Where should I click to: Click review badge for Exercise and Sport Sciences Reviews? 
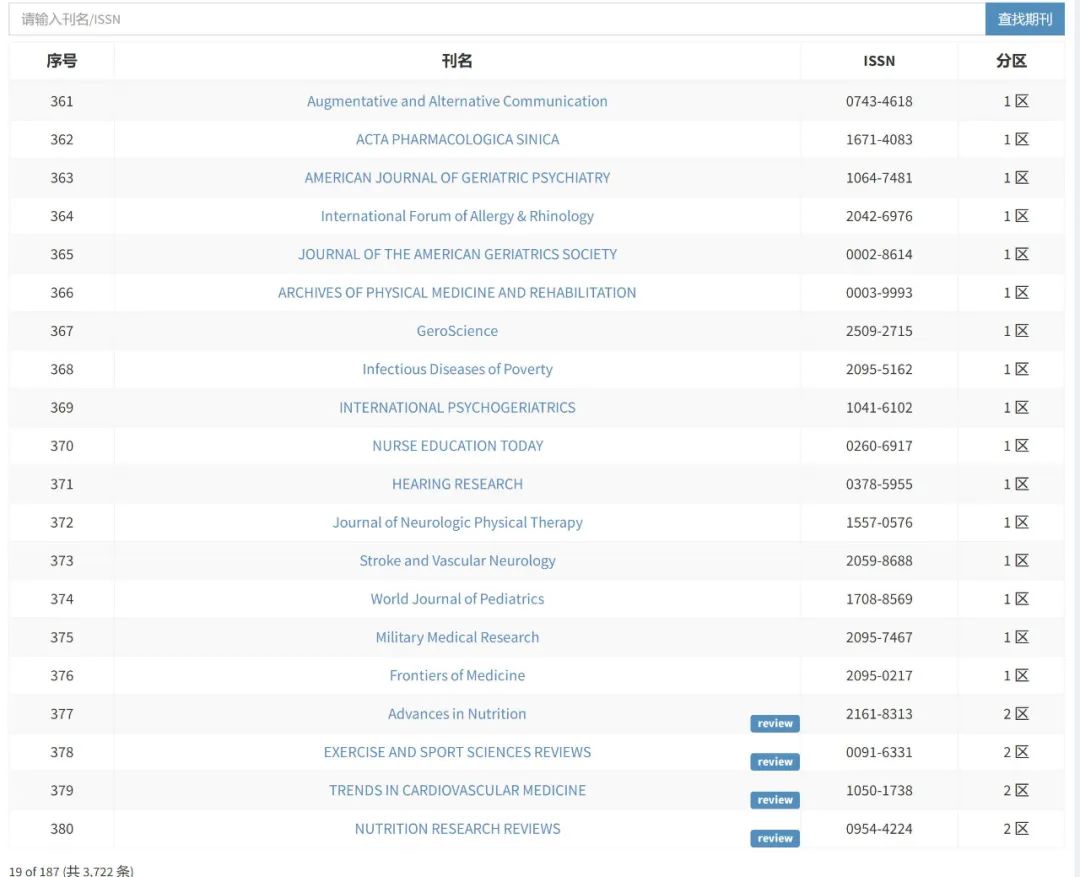tap(774, 762)
